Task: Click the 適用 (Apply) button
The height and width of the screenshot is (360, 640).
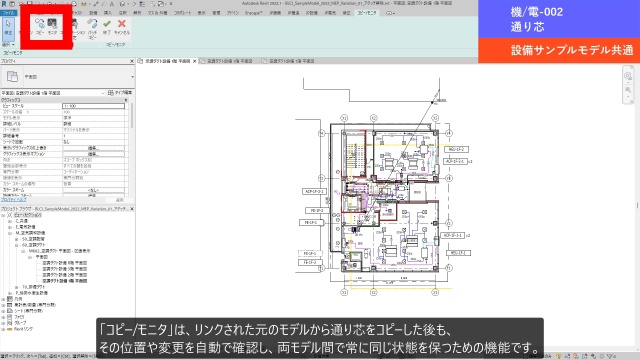Action: 120,200
